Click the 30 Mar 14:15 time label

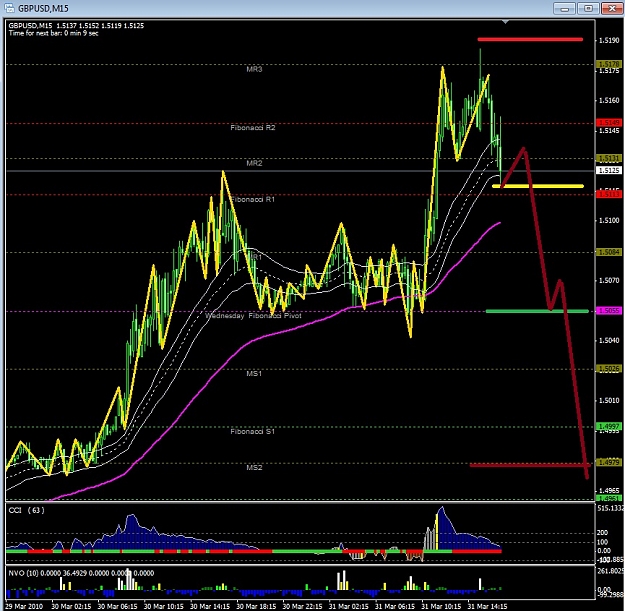[x=210, y=606]
